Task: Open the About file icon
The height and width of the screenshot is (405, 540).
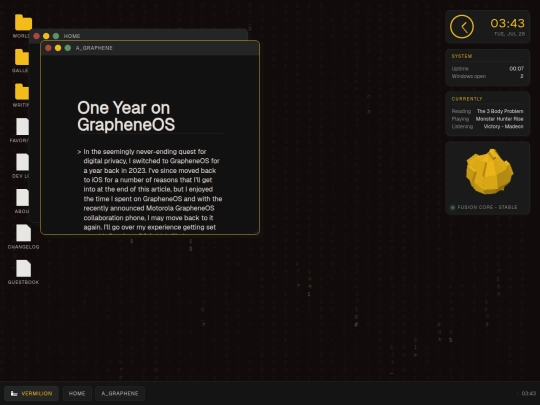Action: (x=22, y=198)
